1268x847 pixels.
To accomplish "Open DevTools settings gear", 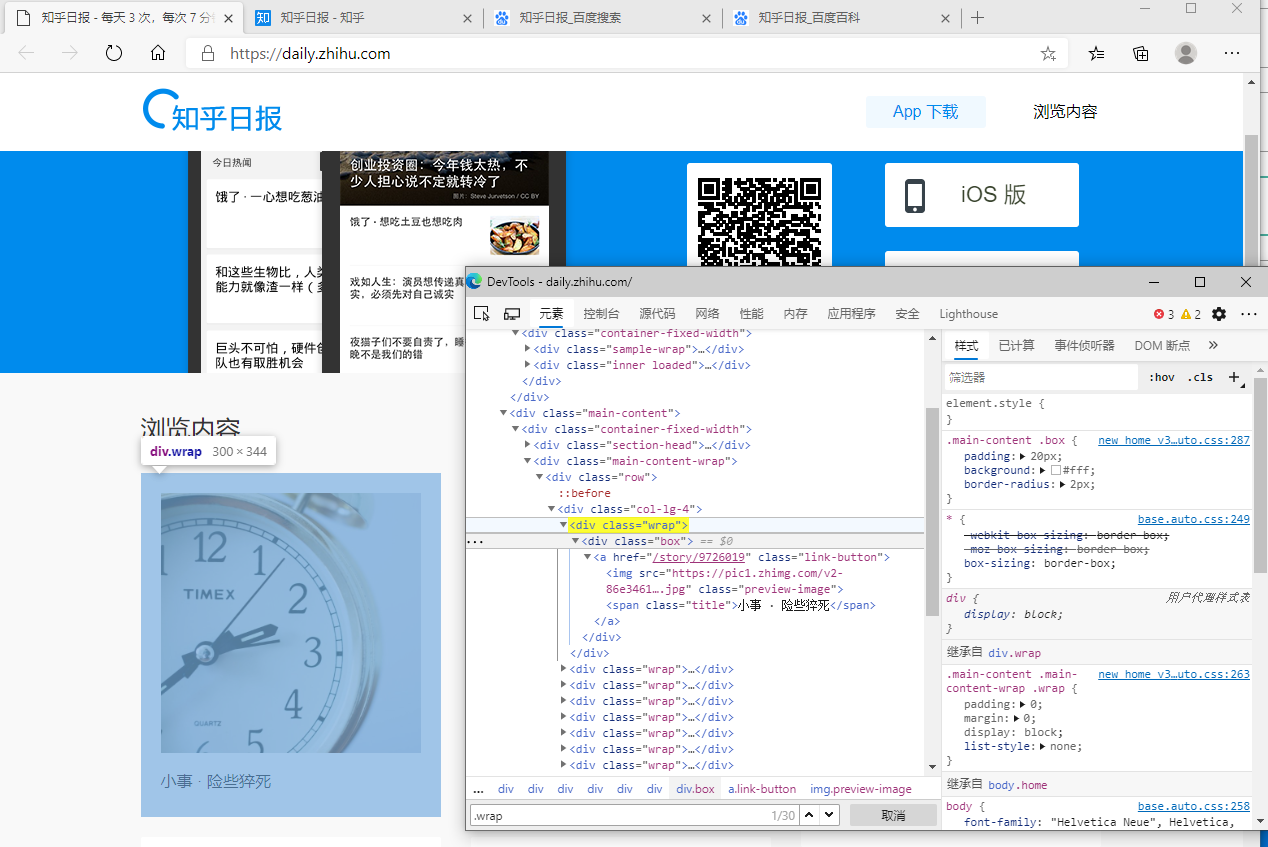I will click(1219, 314).
